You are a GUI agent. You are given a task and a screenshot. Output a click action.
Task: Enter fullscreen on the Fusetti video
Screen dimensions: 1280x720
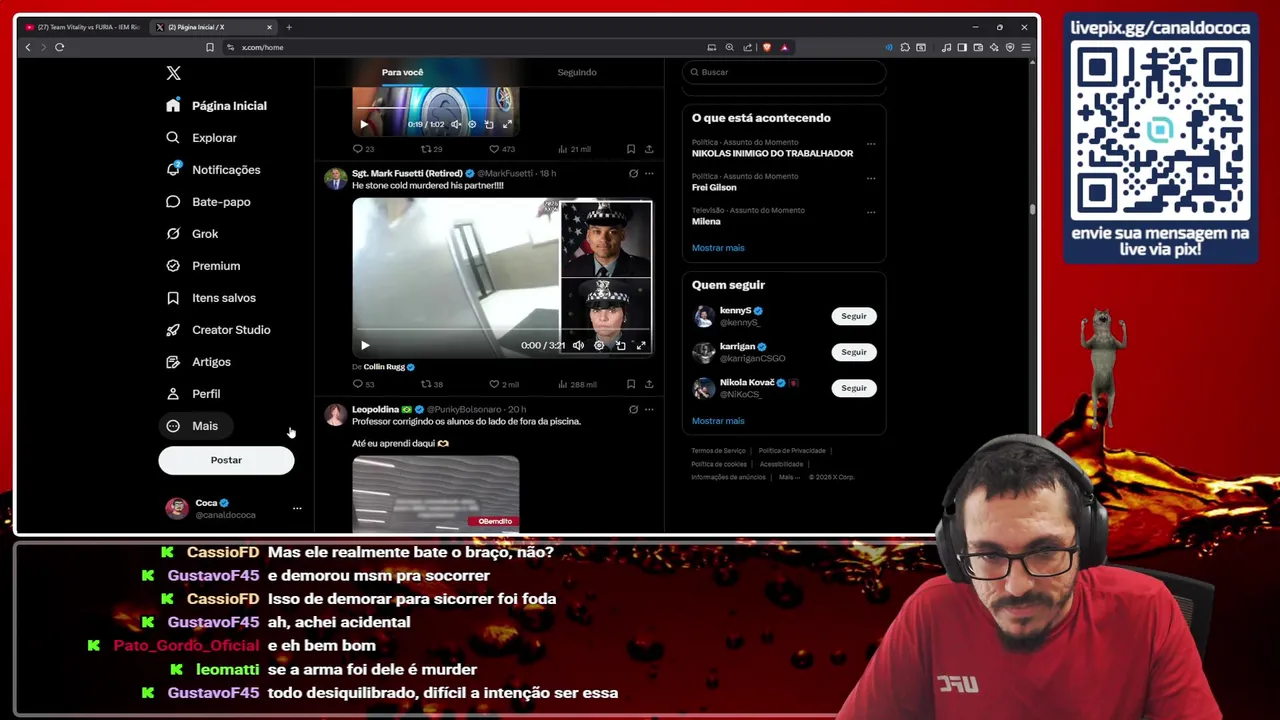(641, 345)
